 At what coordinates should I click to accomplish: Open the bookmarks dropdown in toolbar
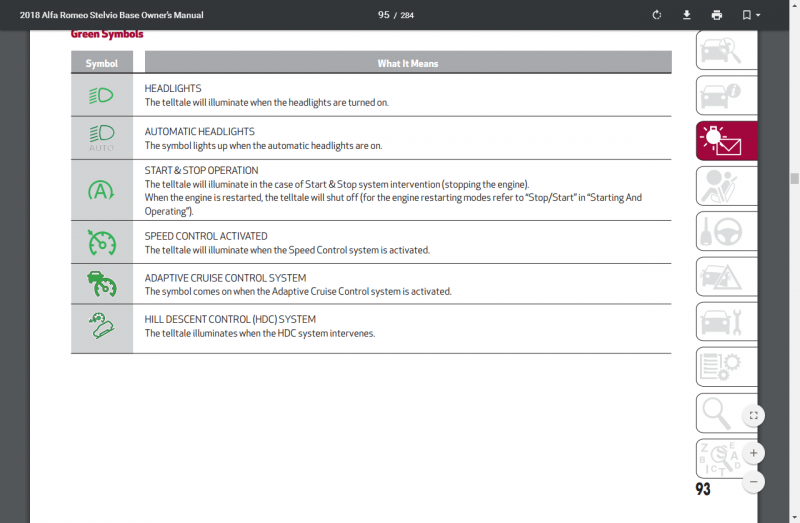click(750, 15)
